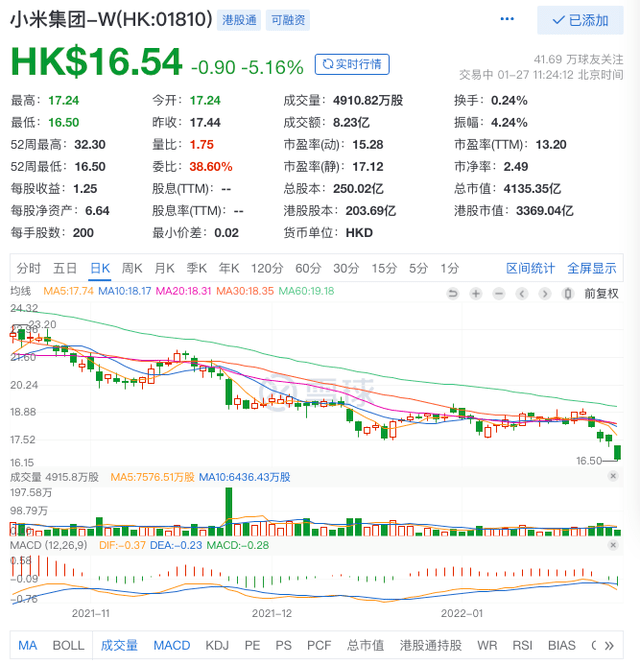Select the 港股通 tag
The image size is (640, 665).
coord(239,20)
